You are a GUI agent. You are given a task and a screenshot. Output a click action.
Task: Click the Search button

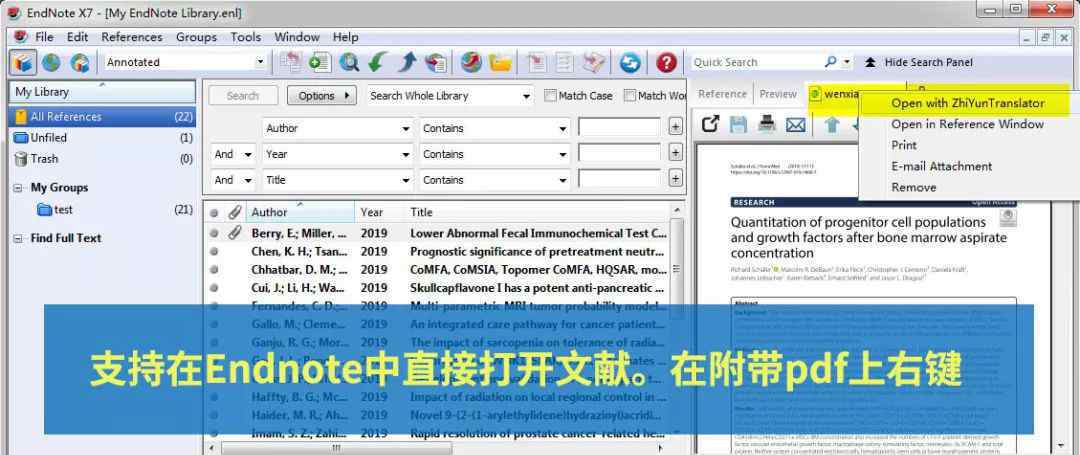[243, 96]
